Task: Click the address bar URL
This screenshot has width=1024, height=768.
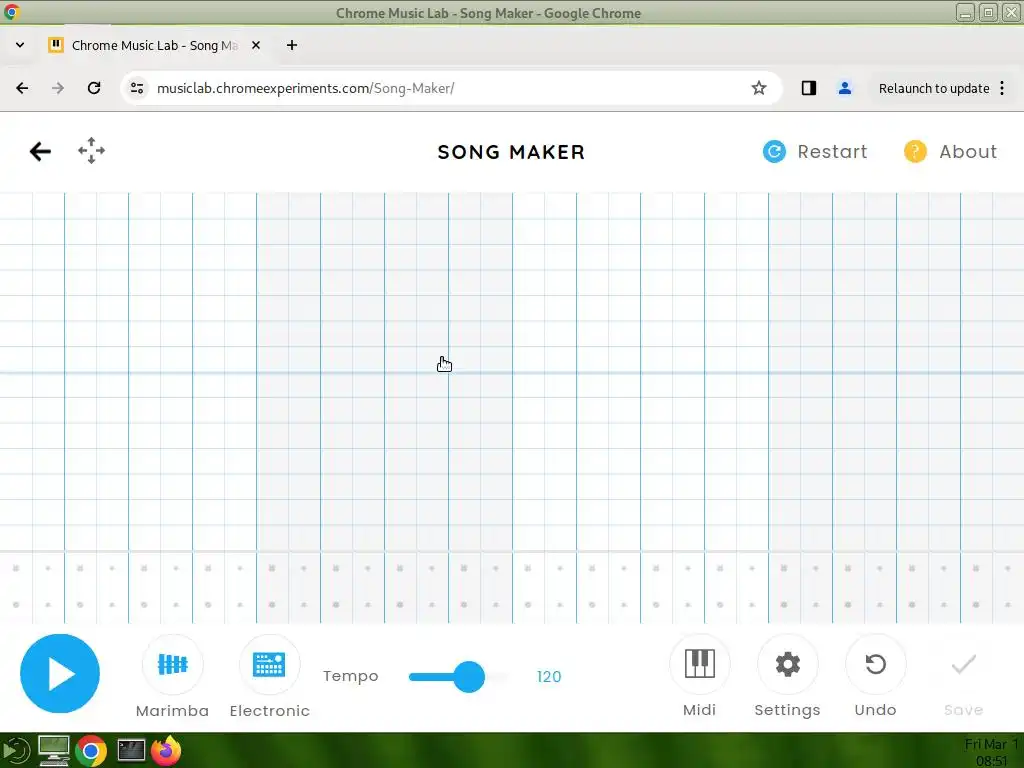Action: (x=306, y=88)
